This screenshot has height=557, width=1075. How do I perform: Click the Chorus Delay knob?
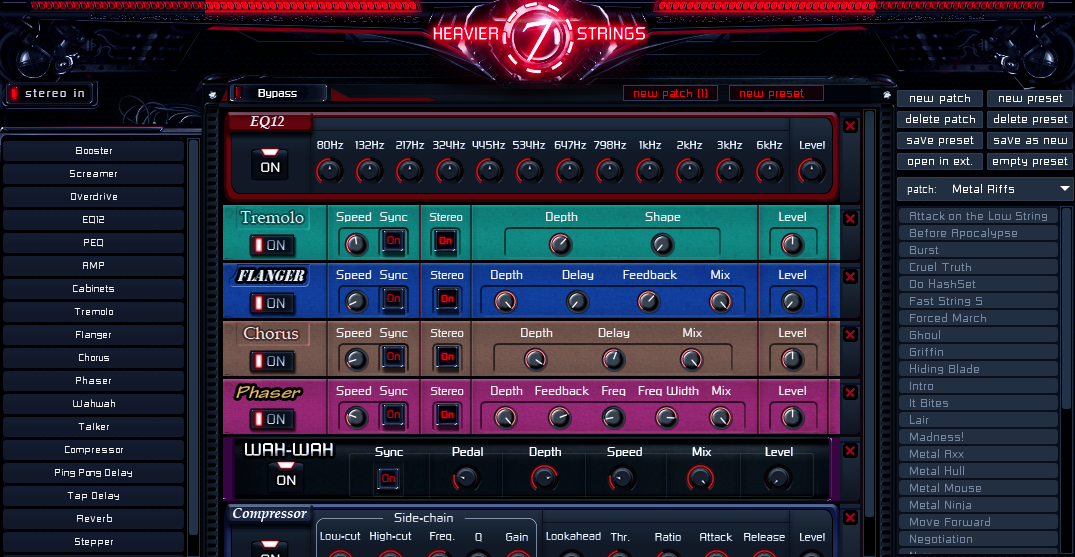614,359
